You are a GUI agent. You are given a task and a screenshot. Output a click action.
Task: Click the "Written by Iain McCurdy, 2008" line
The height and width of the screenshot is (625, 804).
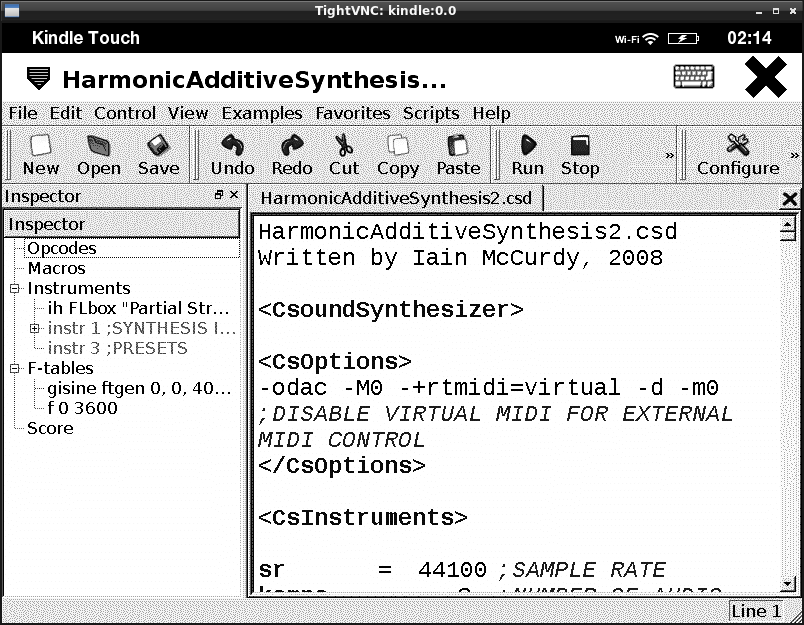[460, 258]
